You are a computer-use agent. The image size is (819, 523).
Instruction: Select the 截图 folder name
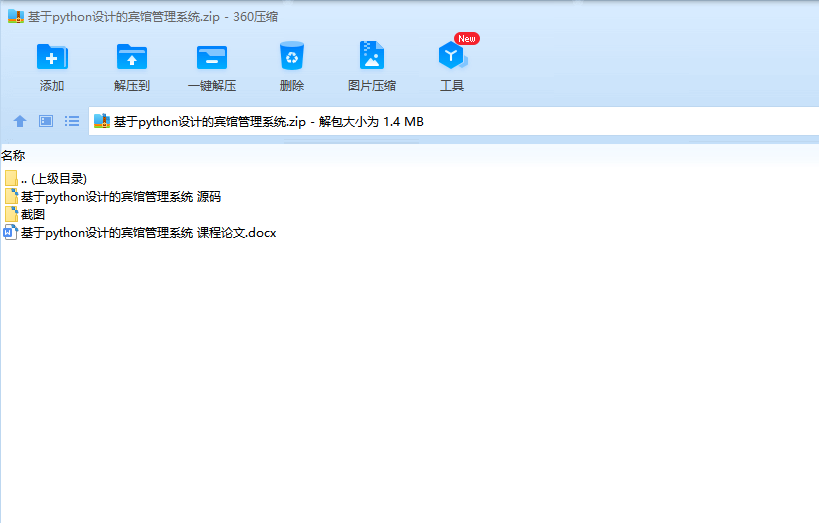point(33,215)
